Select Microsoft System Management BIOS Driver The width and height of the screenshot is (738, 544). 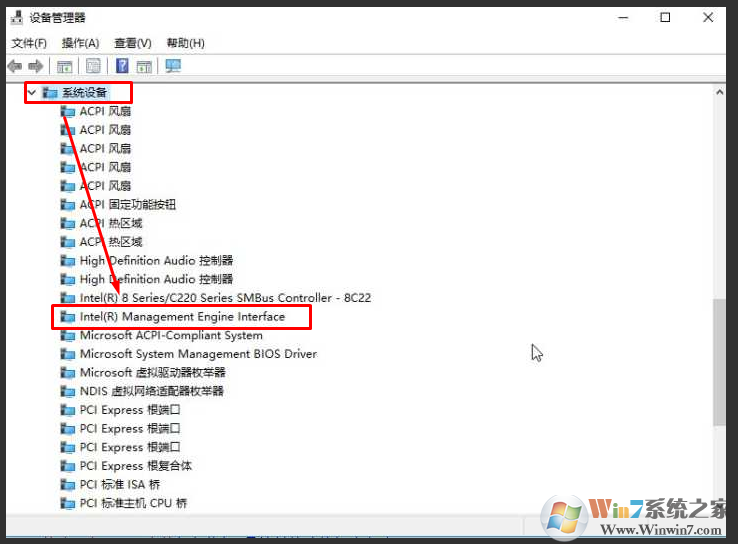click(x=198, y=354)
